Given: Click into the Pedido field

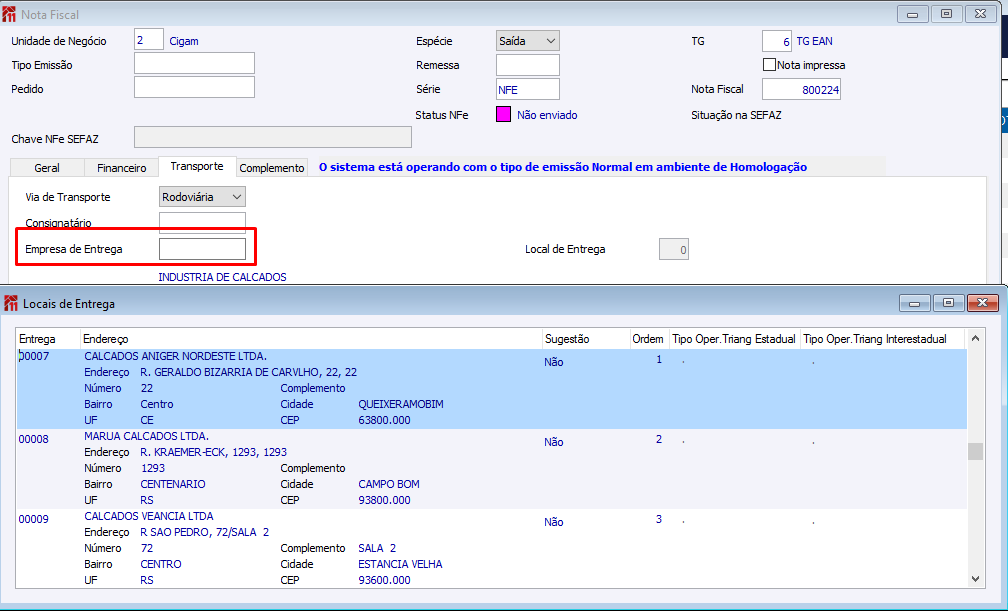Looking at the screenshot, I should coord(194,87).
